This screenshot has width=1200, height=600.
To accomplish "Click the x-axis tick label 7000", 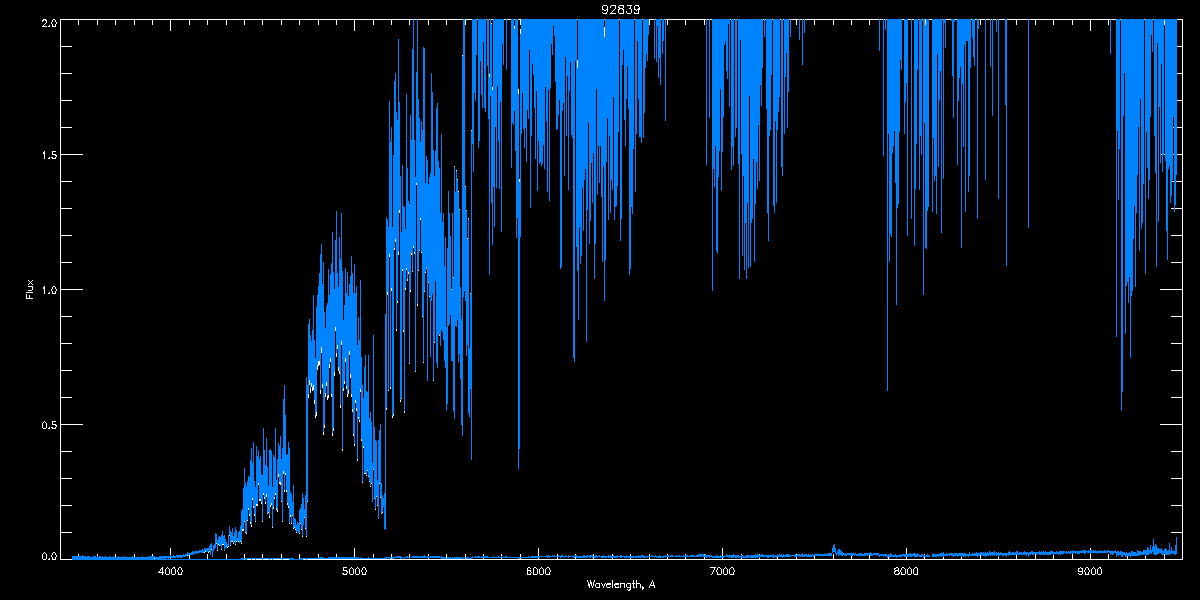I will pyautogui.click(x=722, y=572).
